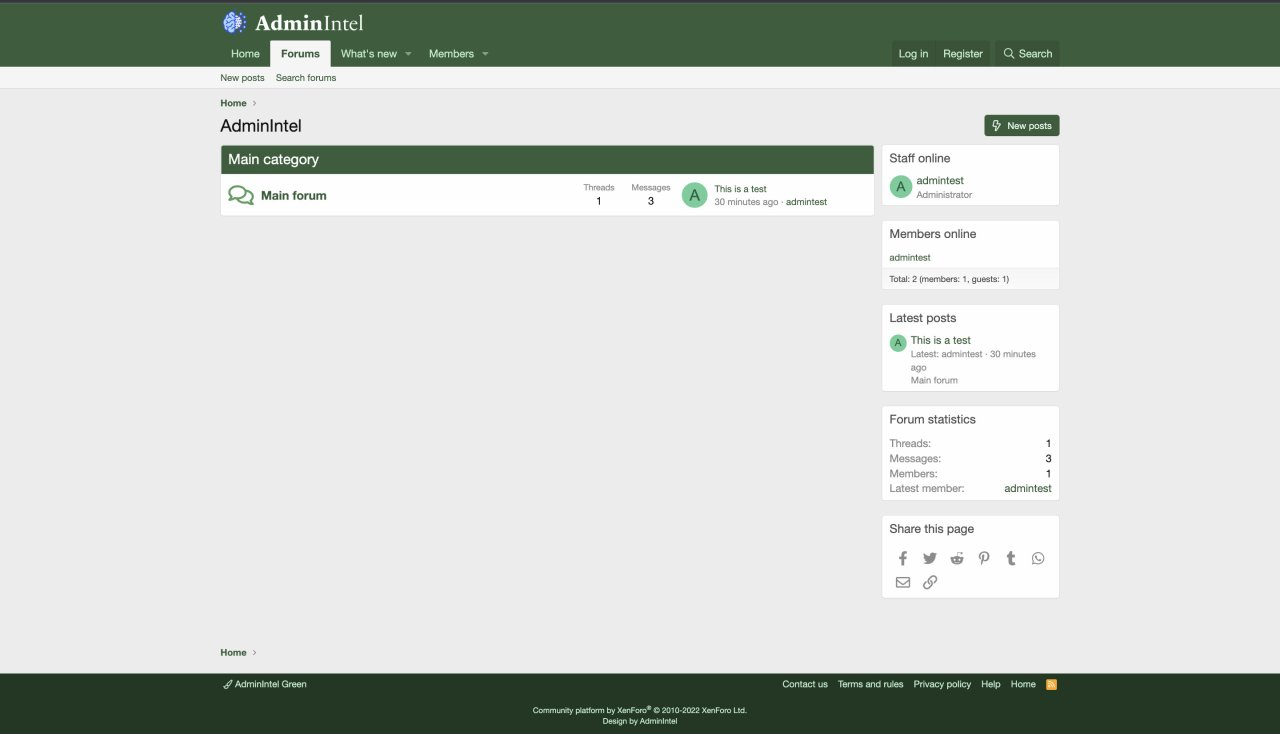Open the RSS feed icon in footer
This screenshot has width=1280, height=734.
(x=1051, y=684)
